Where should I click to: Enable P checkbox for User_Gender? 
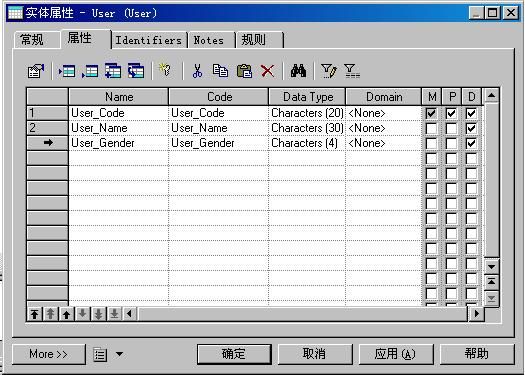451,143
